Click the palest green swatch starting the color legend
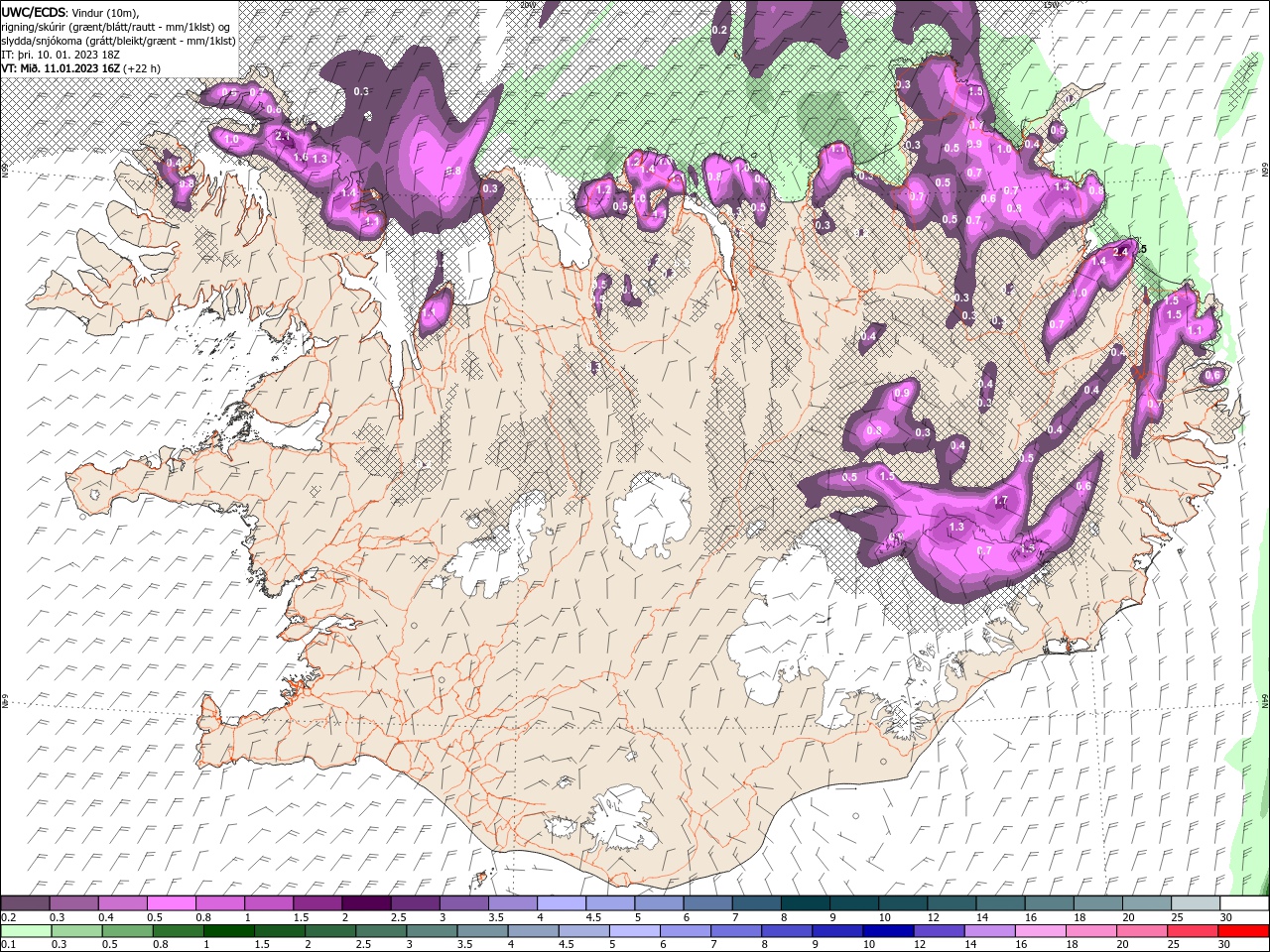This screenshot has height=952, width=1270. point(26,931)
